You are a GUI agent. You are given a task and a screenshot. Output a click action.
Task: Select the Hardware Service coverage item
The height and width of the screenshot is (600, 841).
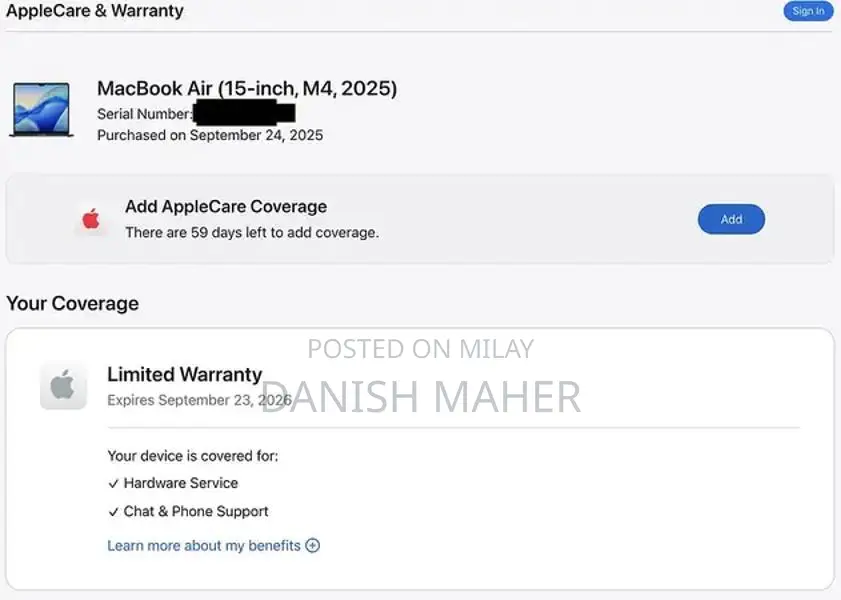(x=181, y=483)
